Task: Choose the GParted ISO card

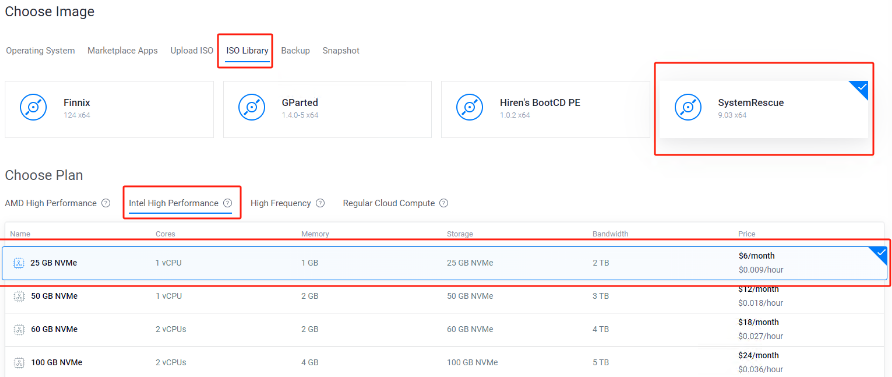Action: click(x=327, y=109)
